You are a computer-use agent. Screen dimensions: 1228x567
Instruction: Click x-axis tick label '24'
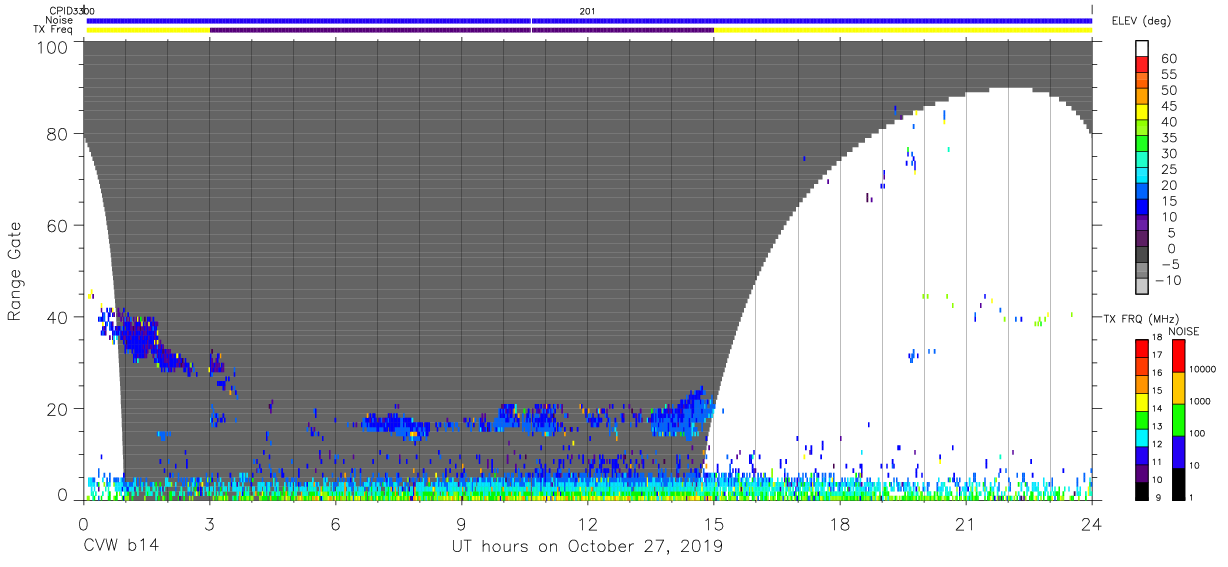[1091, 524]
